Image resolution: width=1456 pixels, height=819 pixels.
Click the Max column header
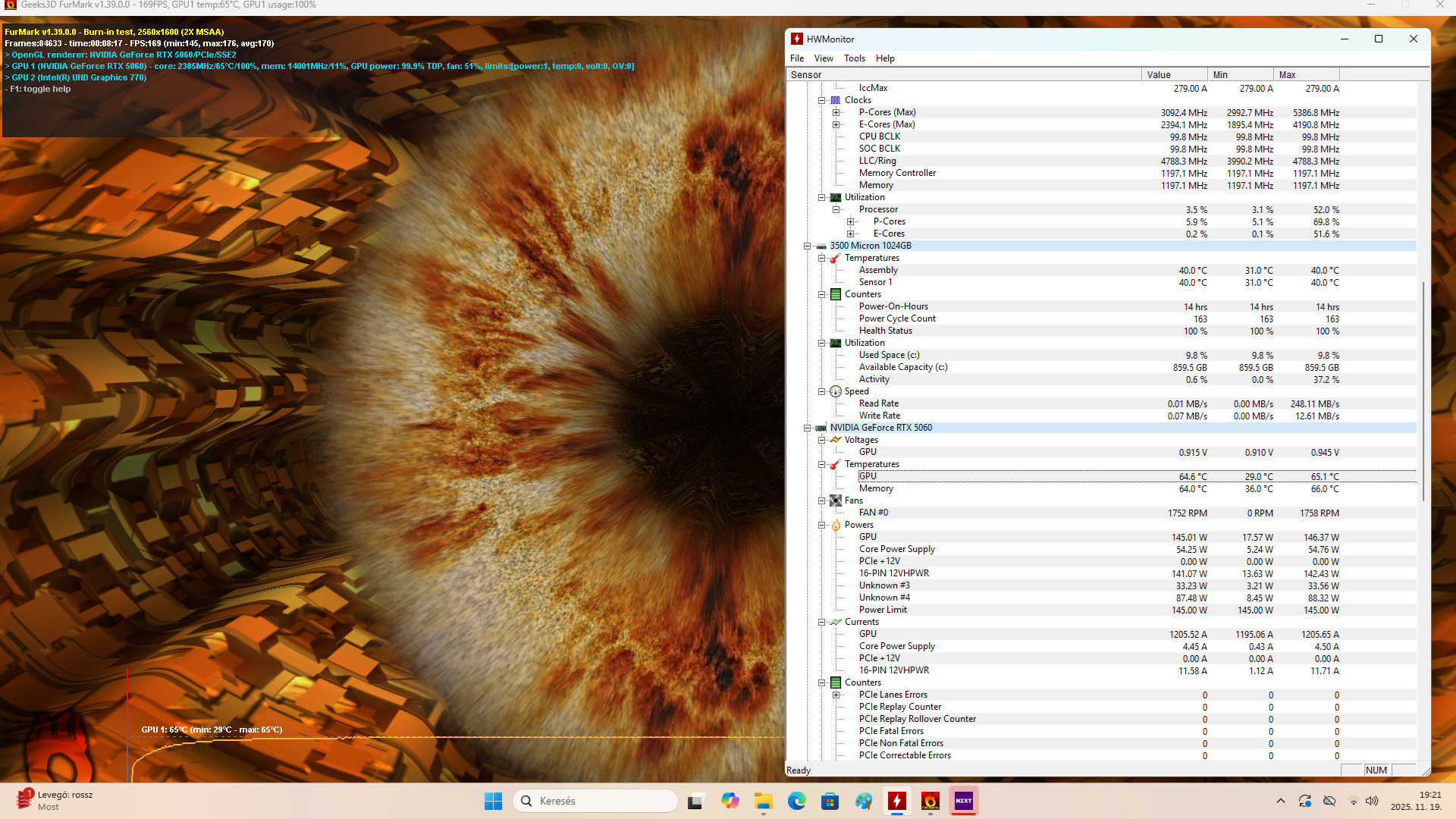(x=1306, y=74)
